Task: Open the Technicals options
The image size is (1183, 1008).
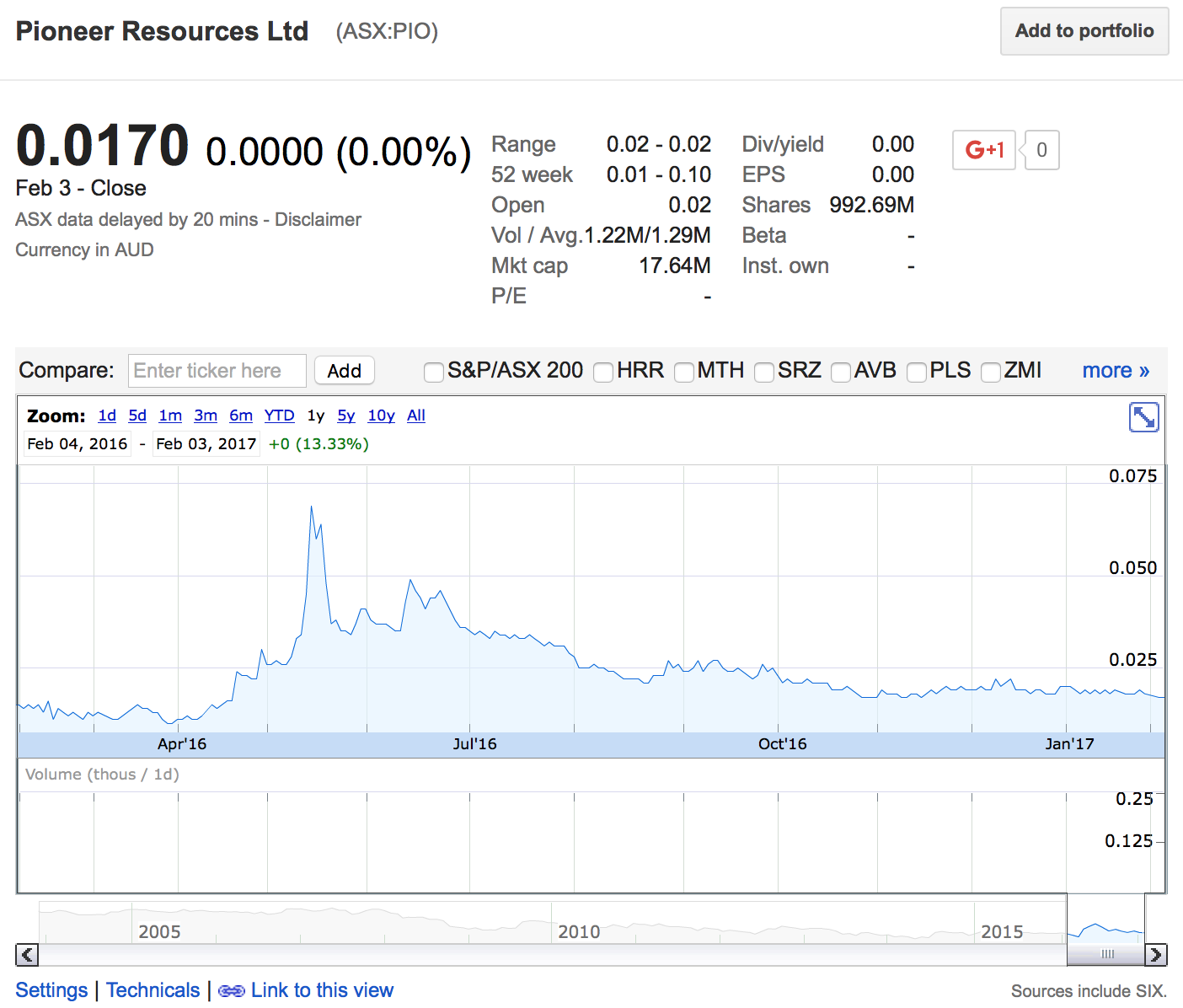Action: point(153,990)
